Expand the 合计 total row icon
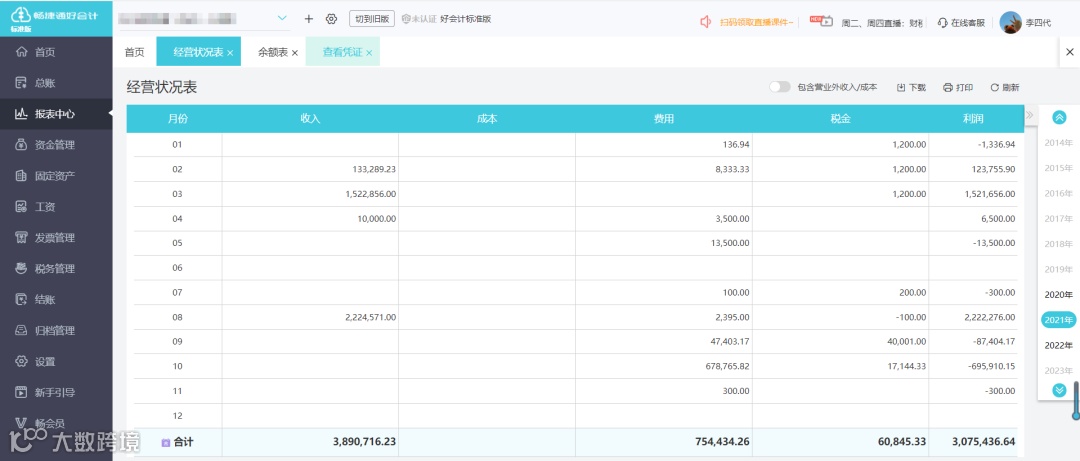This screenshot has height=461, width=1080. [x=165, y=442]
